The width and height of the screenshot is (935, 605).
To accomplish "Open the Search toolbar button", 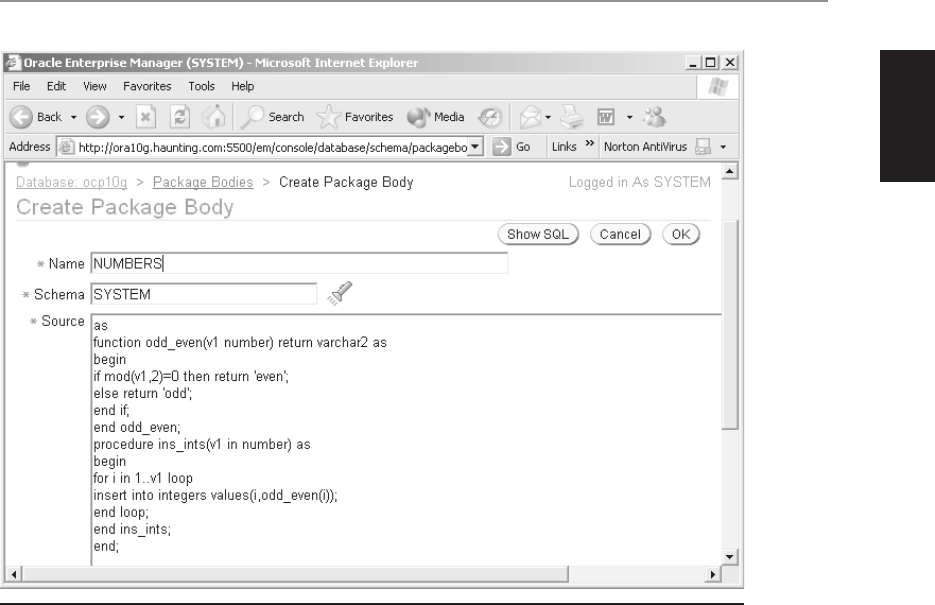I will [x=273, y=117].
